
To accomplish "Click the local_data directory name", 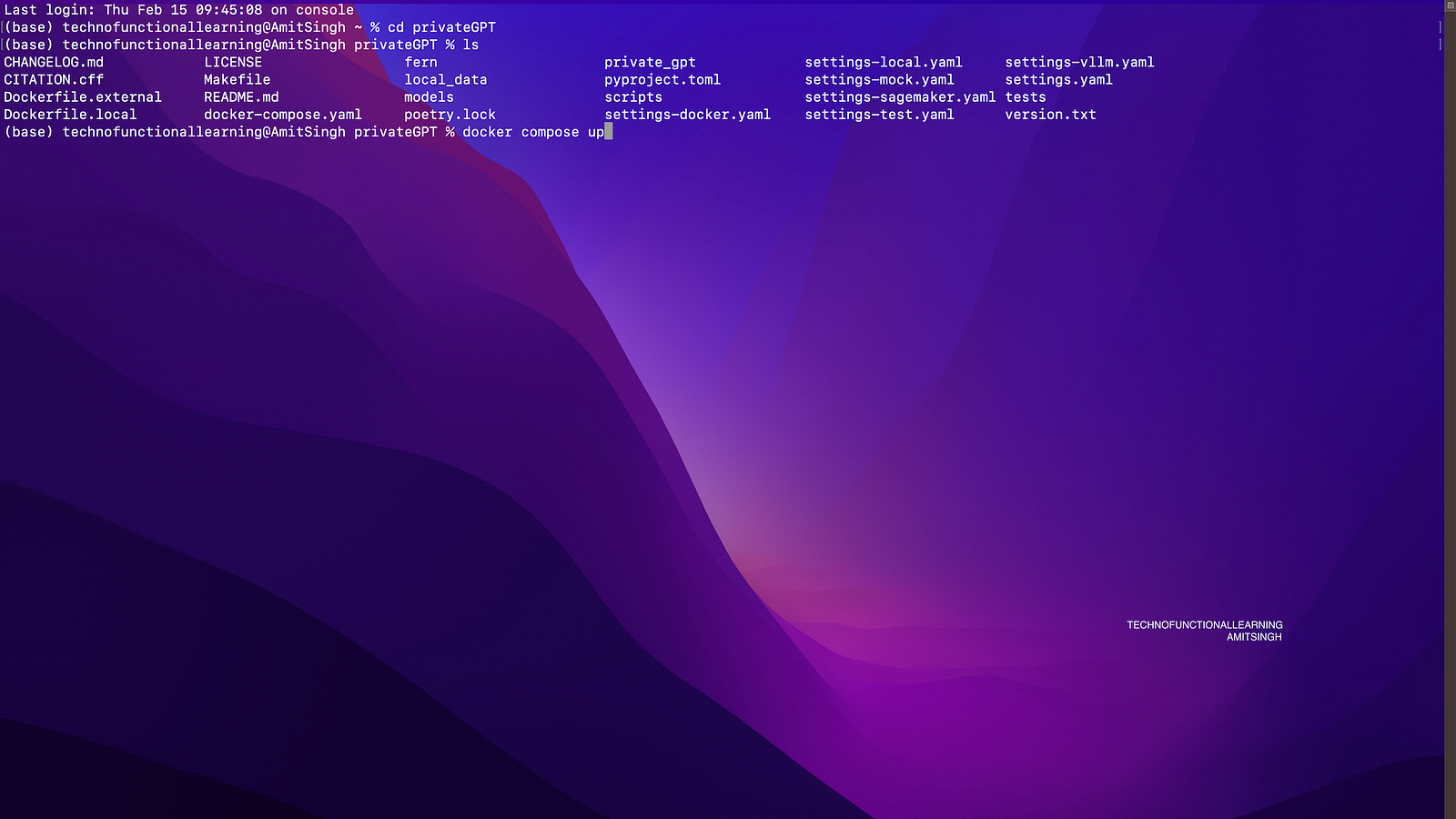I will [445, 80].
